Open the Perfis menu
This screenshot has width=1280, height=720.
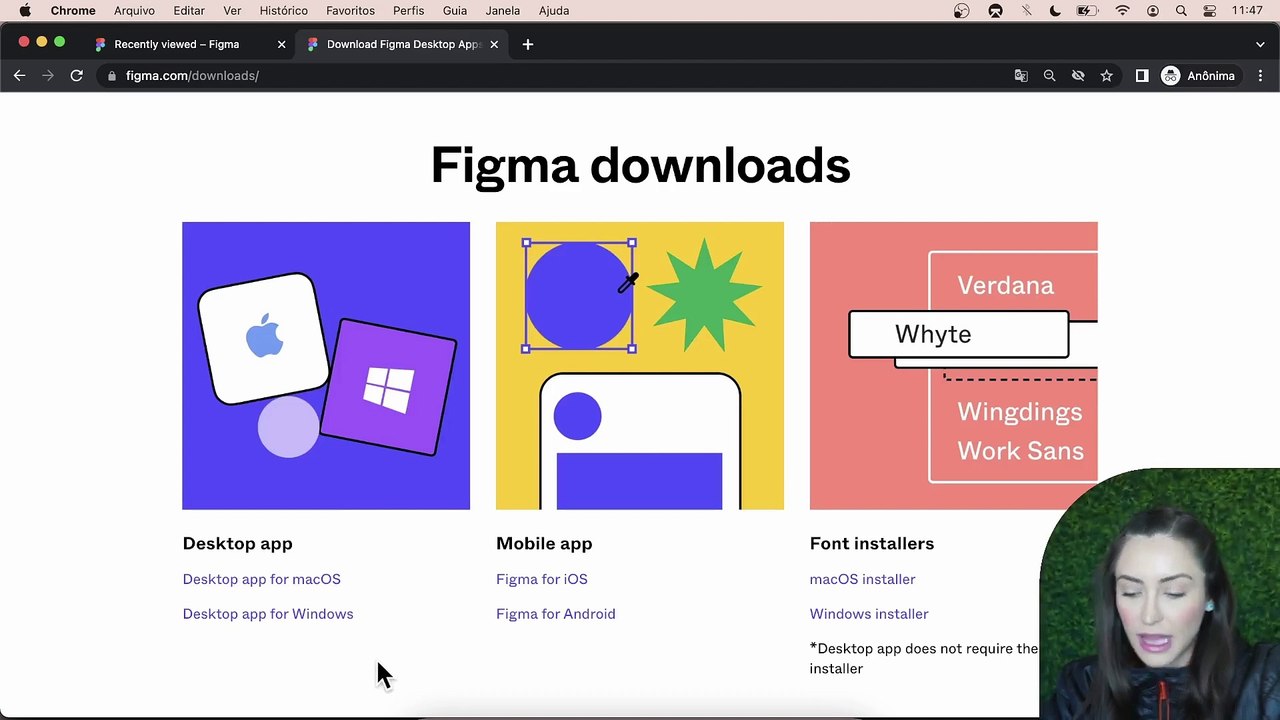click(x=408, y=11)
